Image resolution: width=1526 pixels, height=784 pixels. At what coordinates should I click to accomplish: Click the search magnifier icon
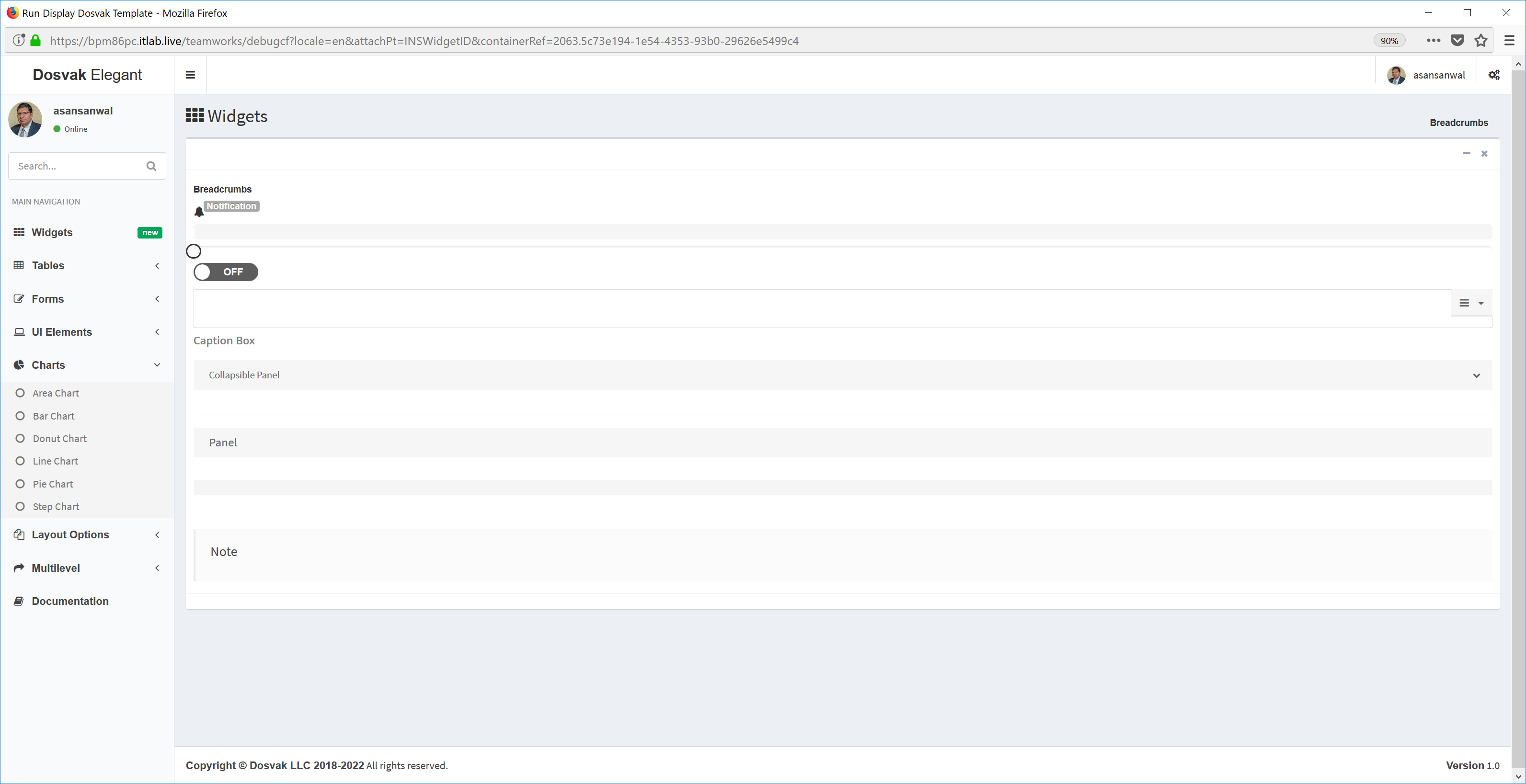coord(152,166)
